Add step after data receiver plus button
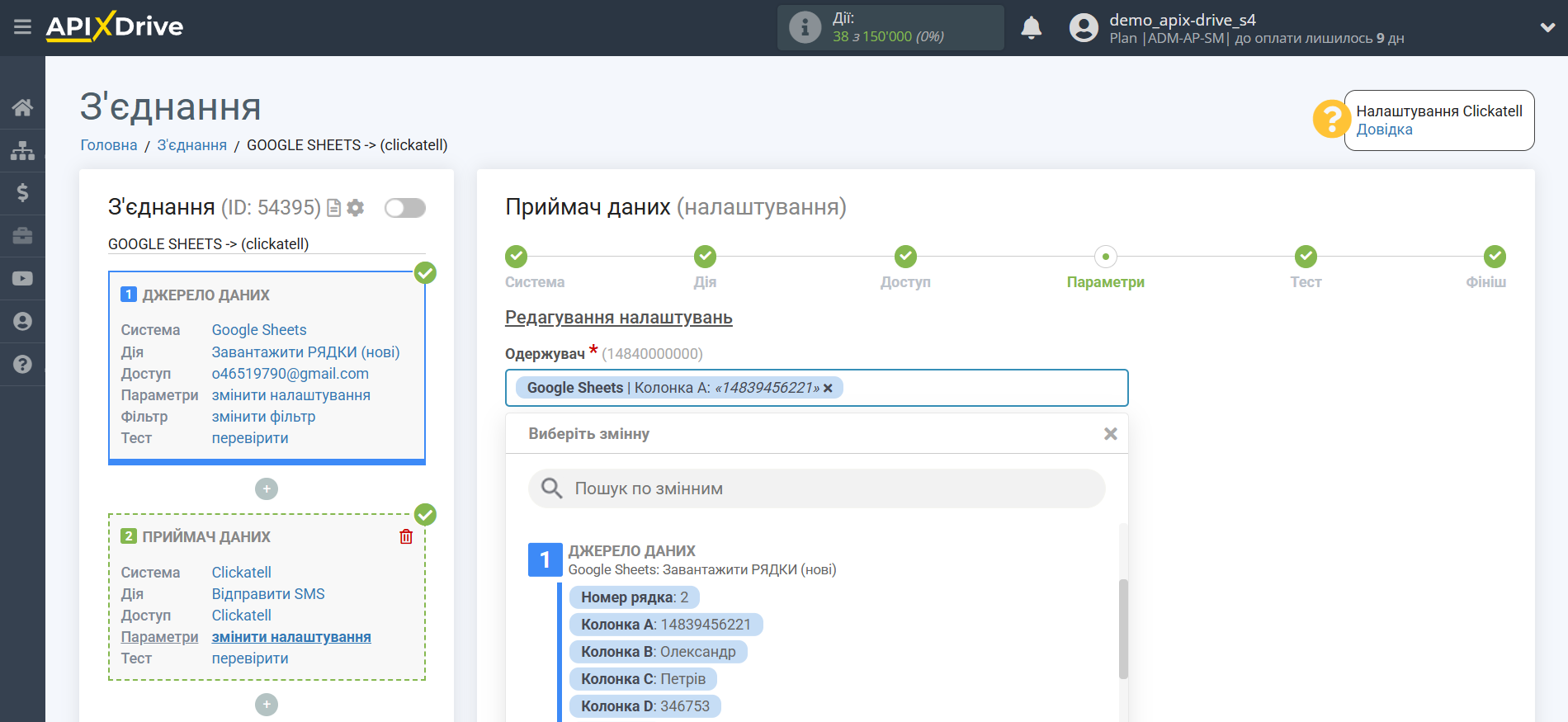 266,705
